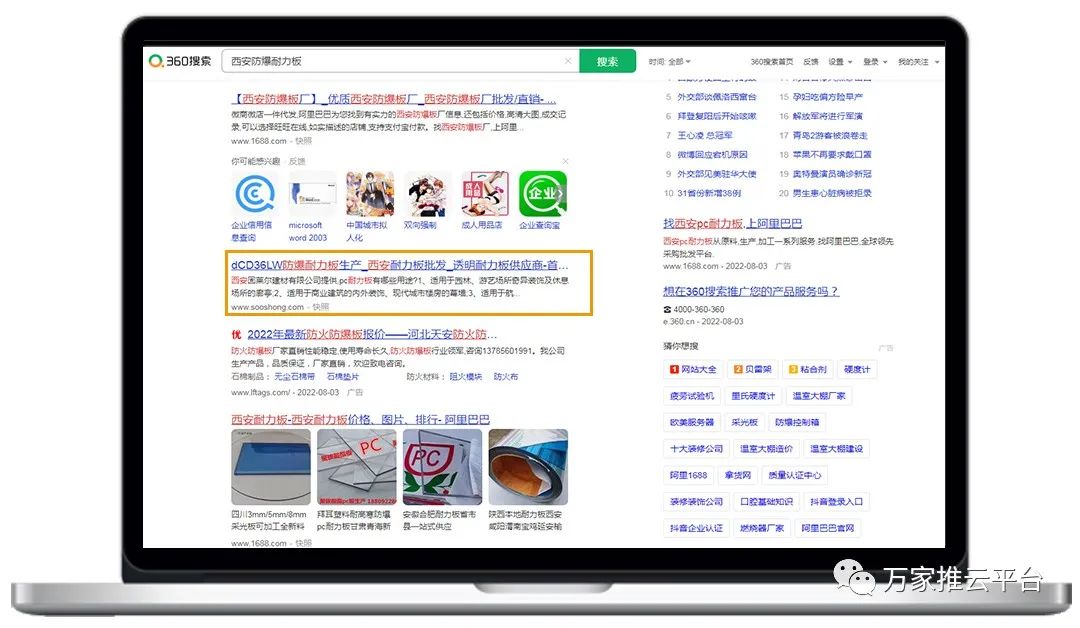Open the 找西安pc耐力板,上阿里巴巴 ad link
This screenshot has width=1080, height=628.
coord(732,224)
